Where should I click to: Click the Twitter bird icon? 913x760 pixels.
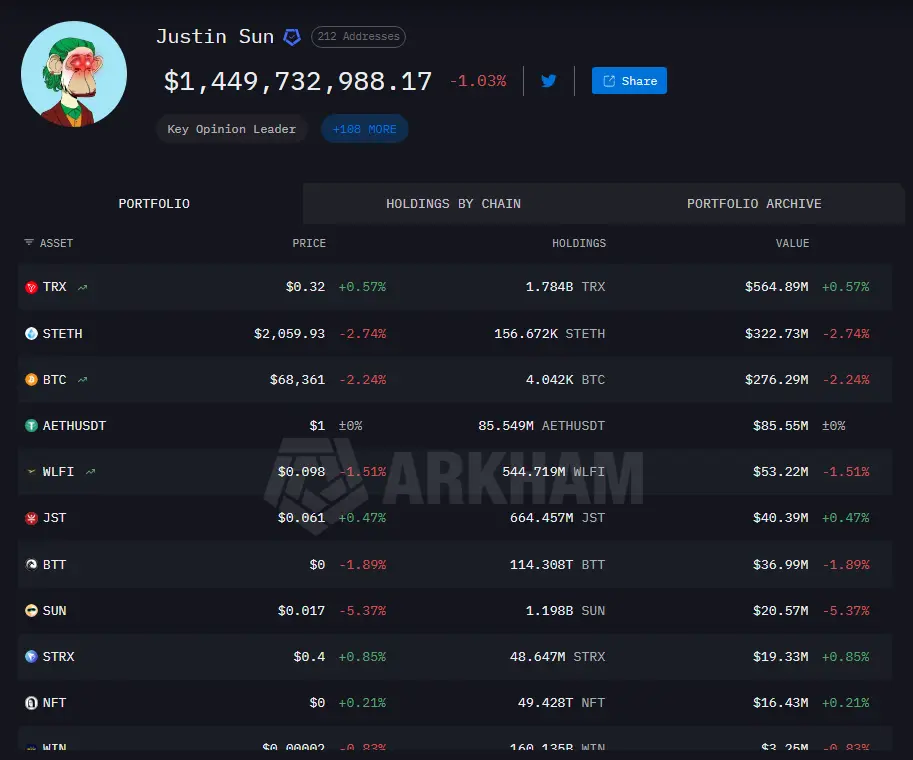tap(548, 81)
